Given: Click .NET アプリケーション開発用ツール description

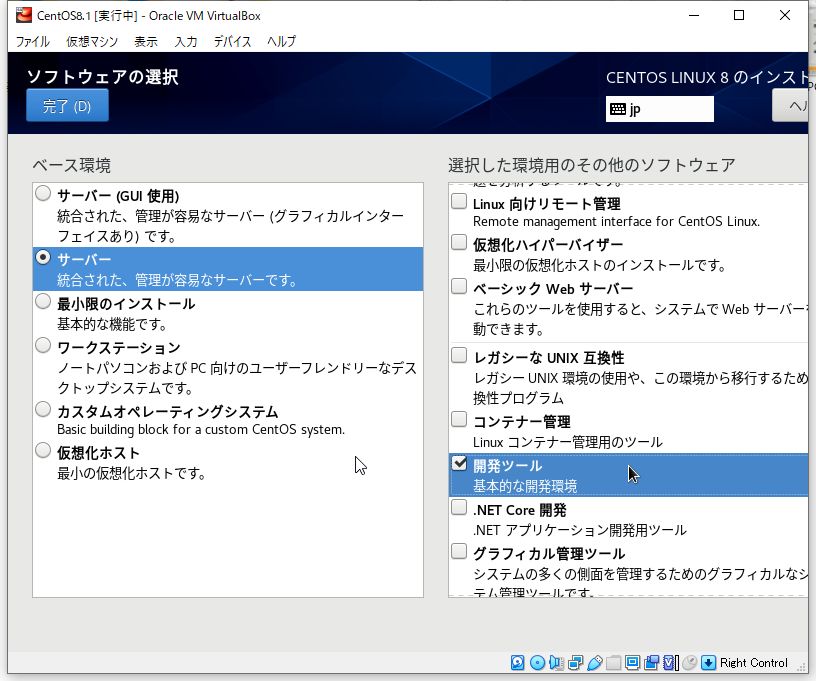Looking at the screenshot, I should tap(580, 530).
